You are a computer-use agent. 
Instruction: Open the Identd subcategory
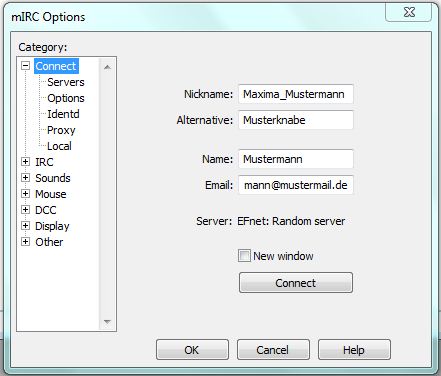(63, 114)
